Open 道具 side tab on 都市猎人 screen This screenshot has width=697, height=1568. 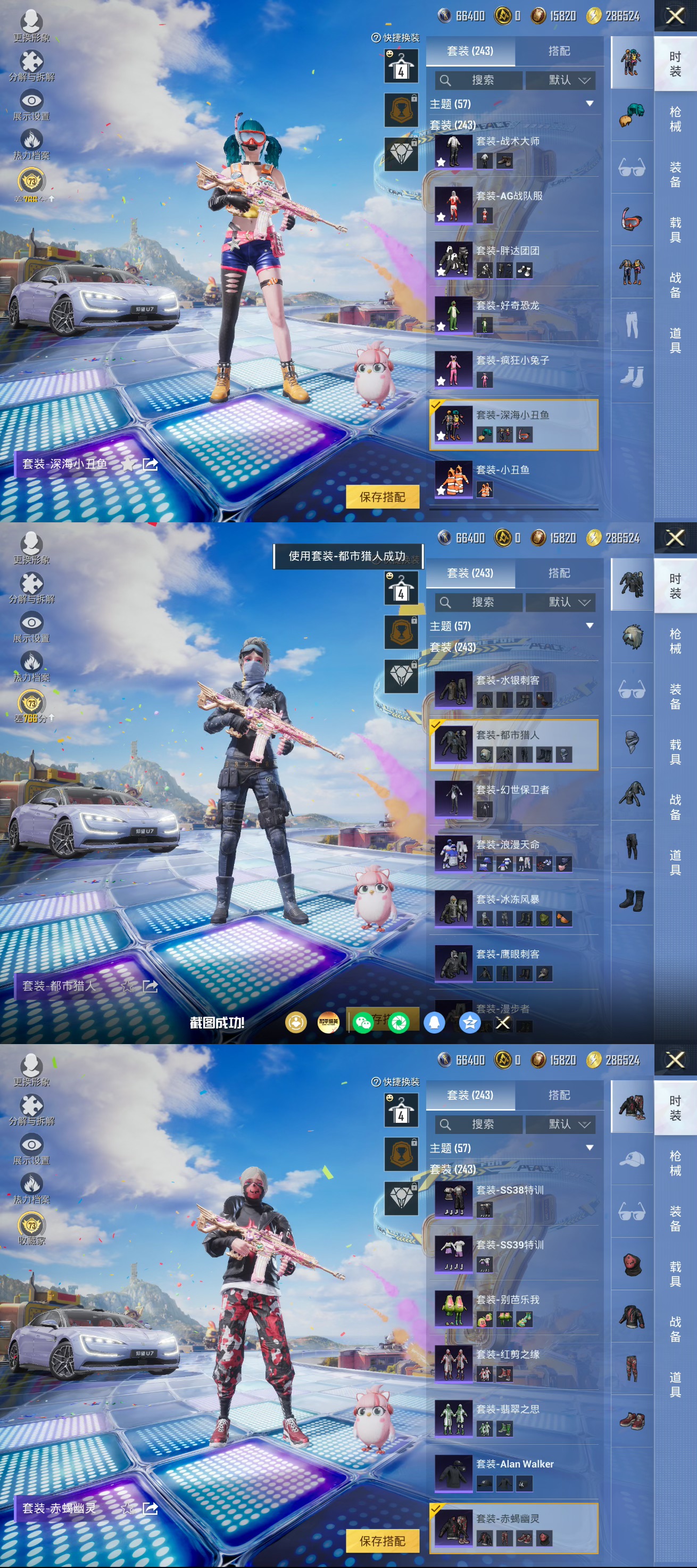(675, 862)
